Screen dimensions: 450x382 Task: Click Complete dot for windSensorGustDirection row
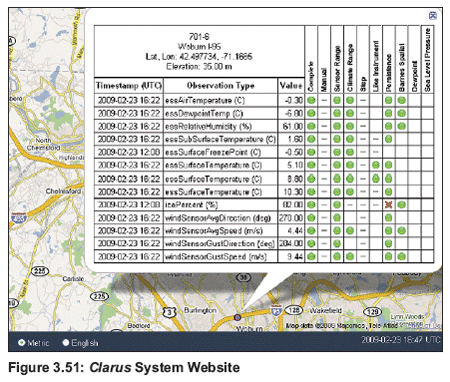[x=311, y=243]
